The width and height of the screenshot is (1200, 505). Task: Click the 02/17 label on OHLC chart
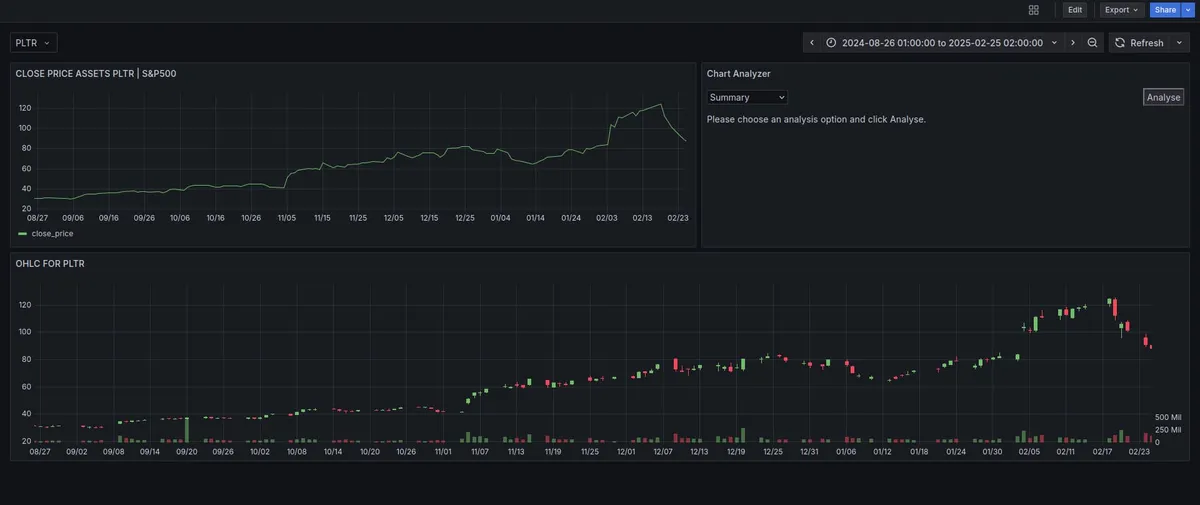tap(1102, 451)
